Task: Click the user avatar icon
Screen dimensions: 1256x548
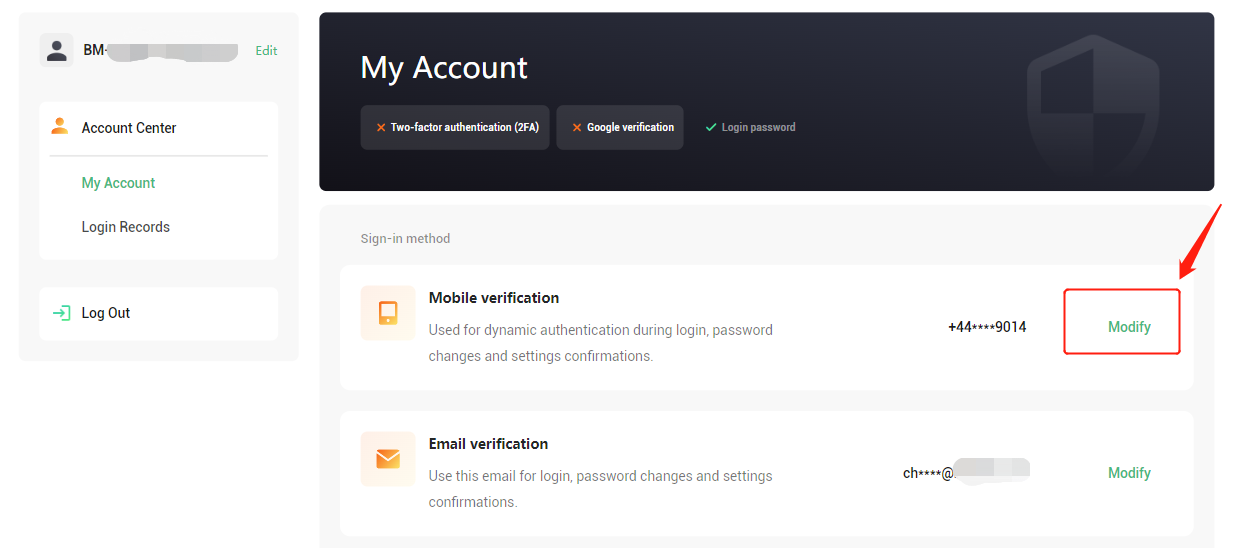Action: tap(57, 50)
